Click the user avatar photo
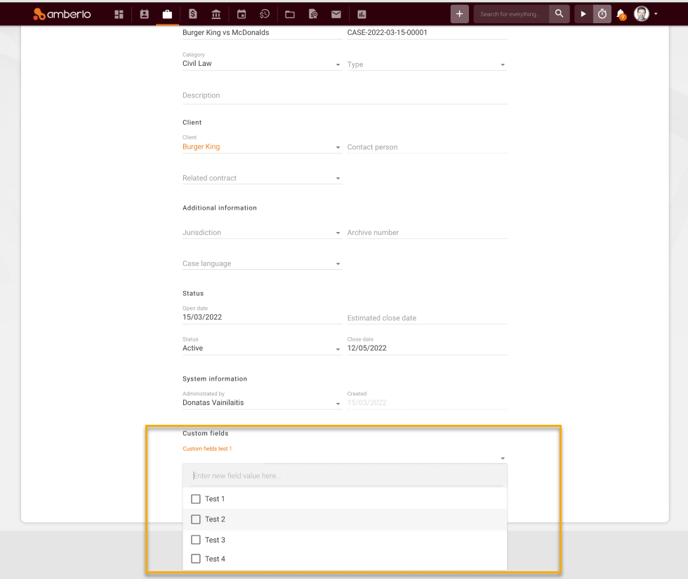Screen dimensions: 688x579 pos(641,14)
